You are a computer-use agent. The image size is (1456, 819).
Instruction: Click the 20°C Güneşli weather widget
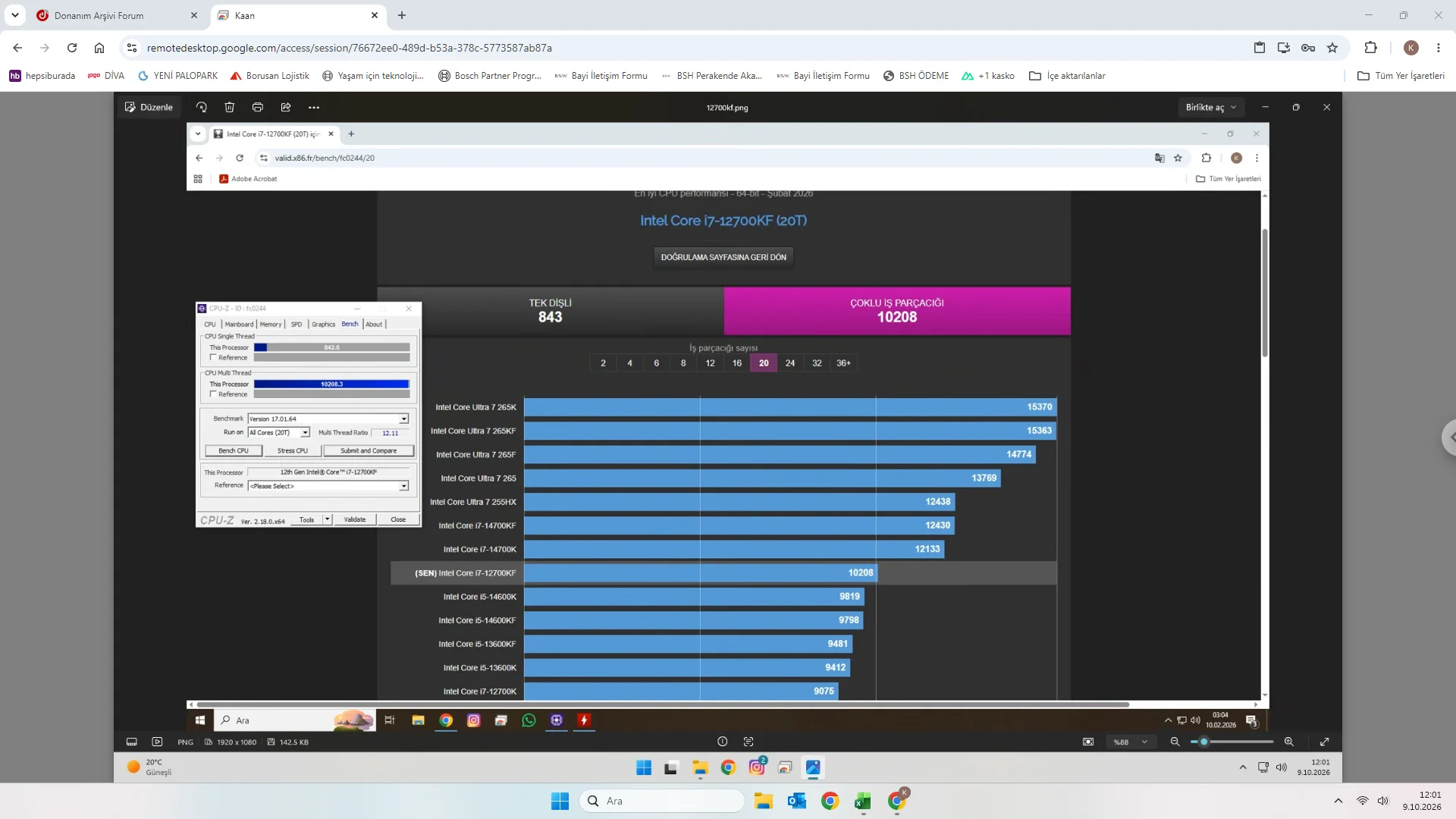(x=150, y=767)
